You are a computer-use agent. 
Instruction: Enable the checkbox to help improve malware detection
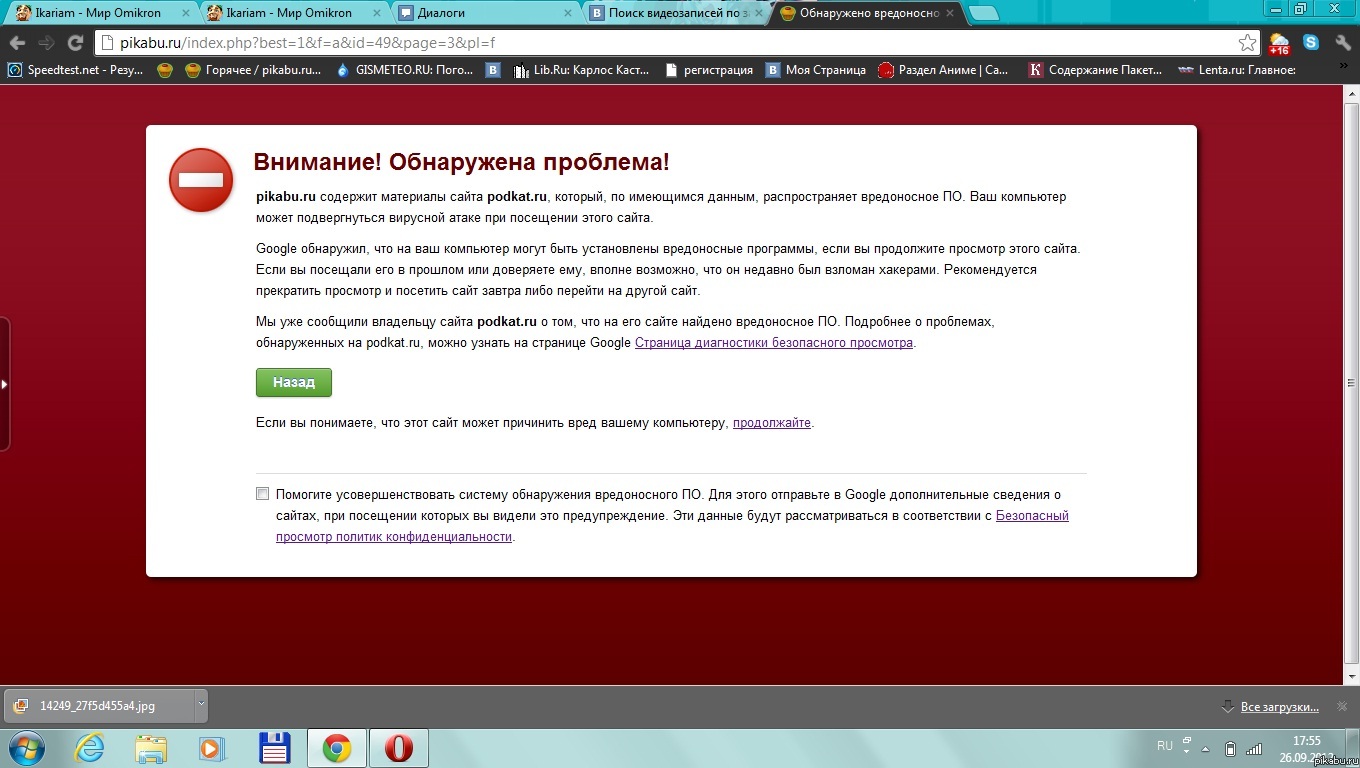pyautogui.click(x=263, y=494)
